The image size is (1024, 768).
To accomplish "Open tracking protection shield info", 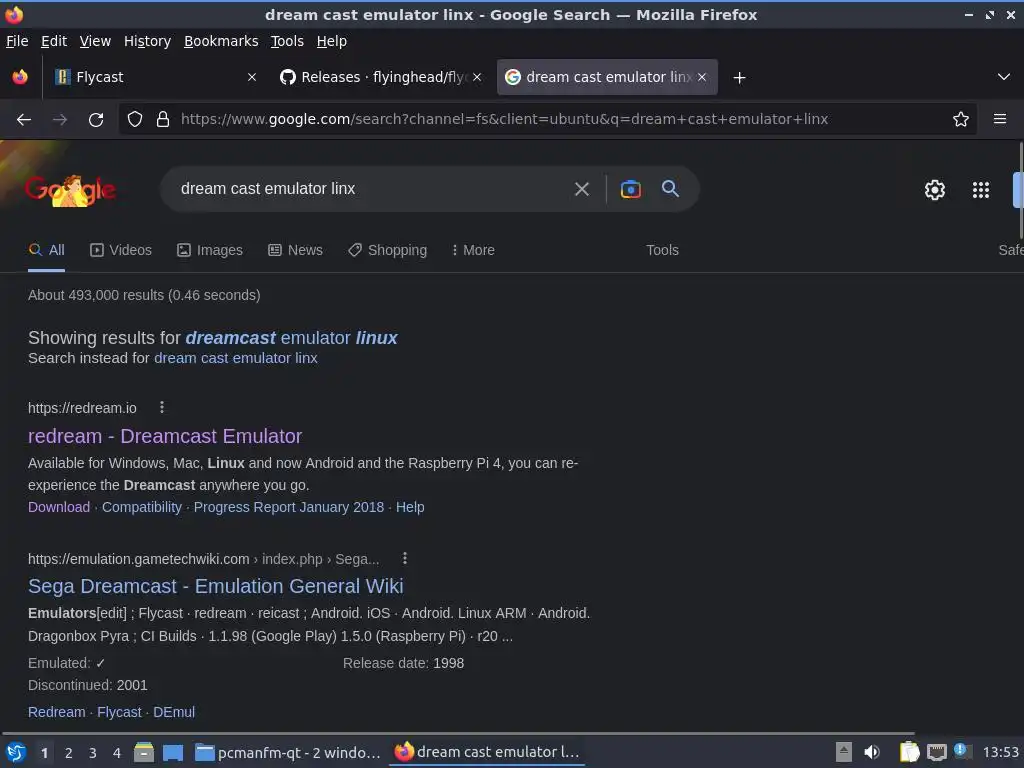I will (x=135, y=119).
